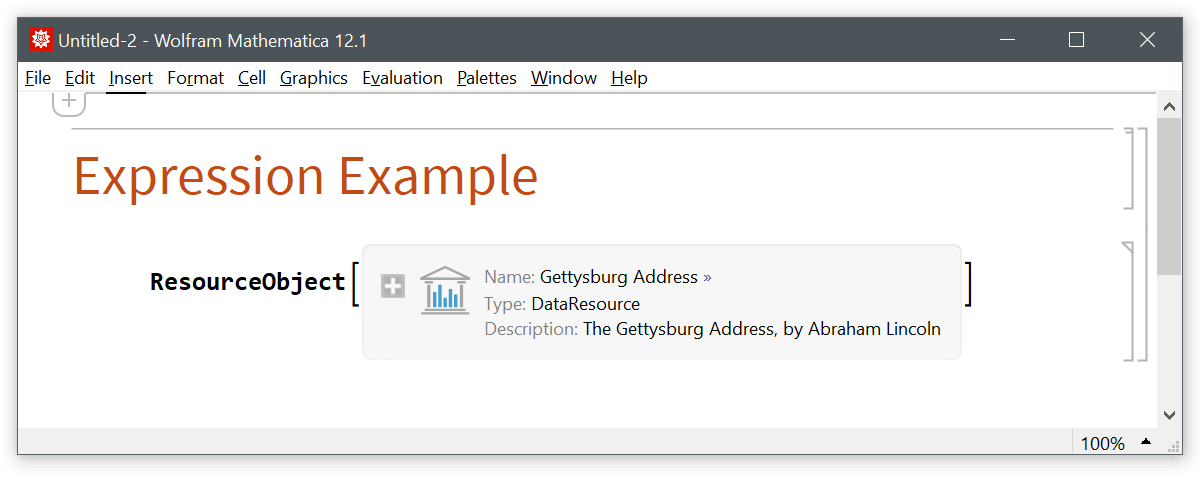Open the Graphics menu
This screenshot has width=1204, height=478.
pyautogui.click(x=313, y=78)
